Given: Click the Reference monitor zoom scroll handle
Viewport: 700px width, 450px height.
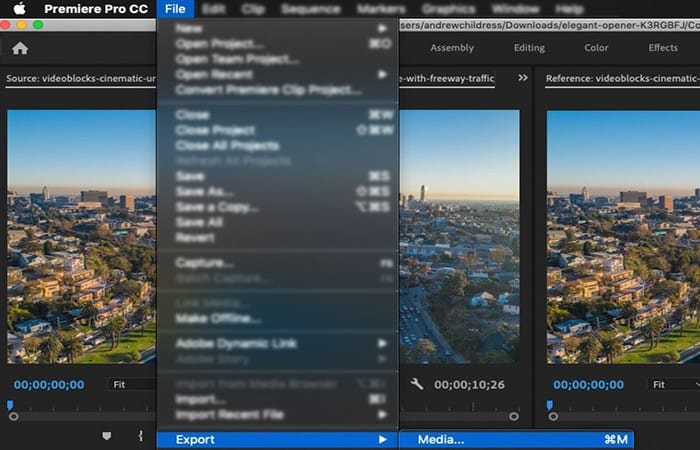Looking at the screenshot, I should (554, 417).
